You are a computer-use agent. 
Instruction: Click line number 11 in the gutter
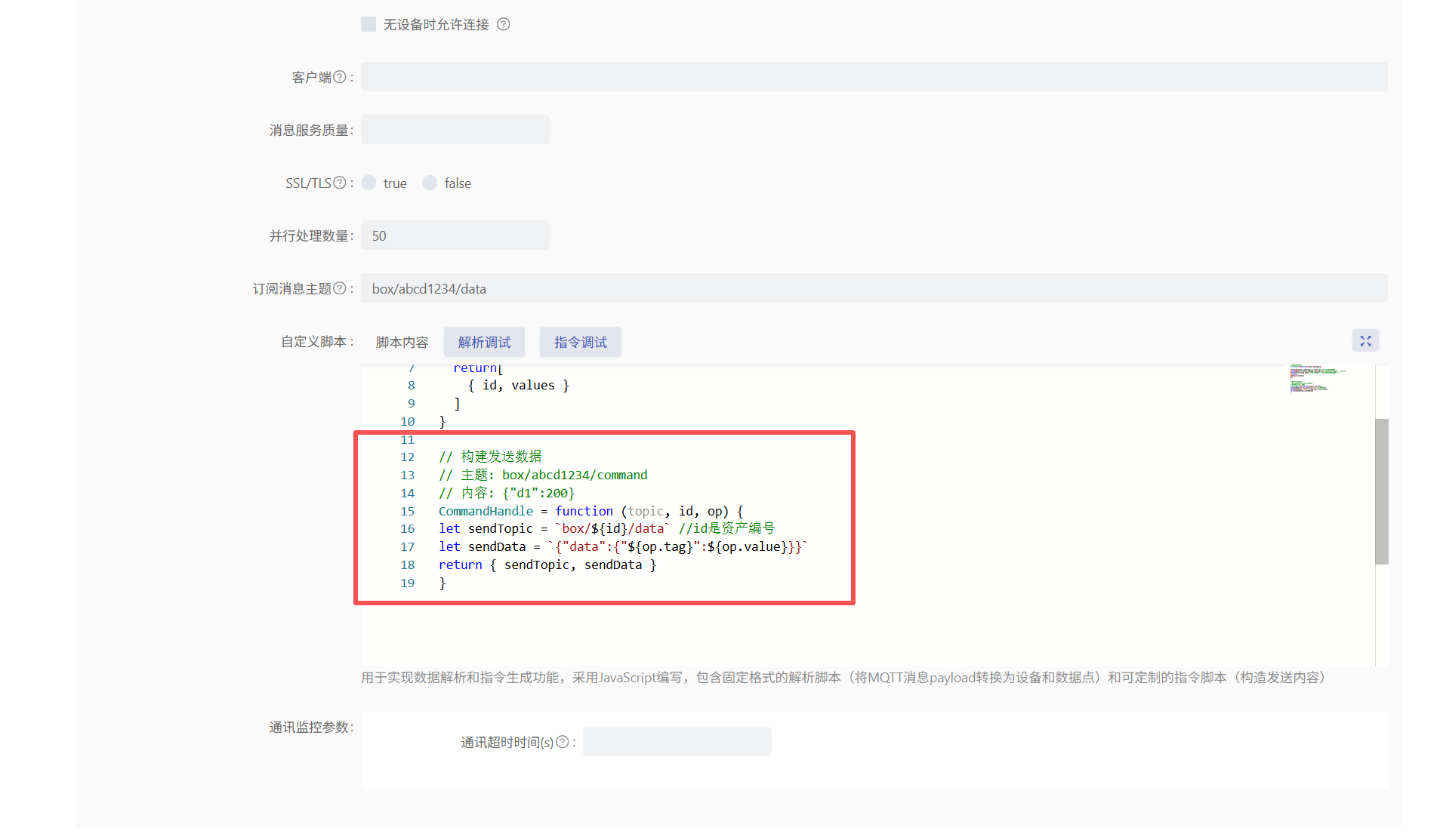(x=407, y=439)
